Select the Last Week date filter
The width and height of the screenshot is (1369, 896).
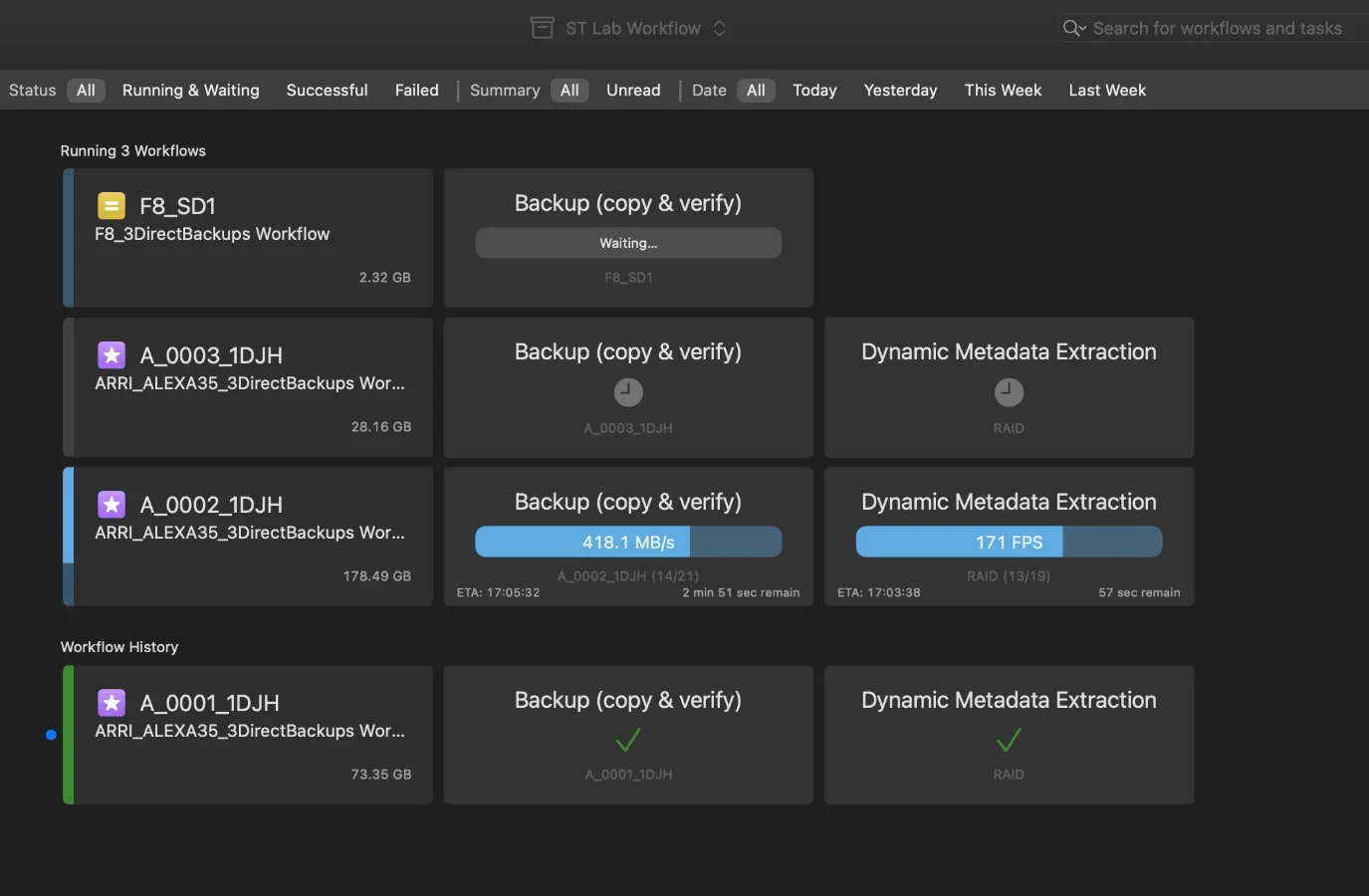point(1107,91)
